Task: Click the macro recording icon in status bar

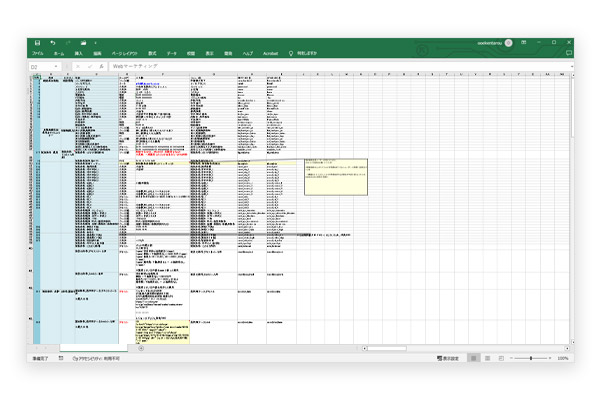Action: [61, 358]
